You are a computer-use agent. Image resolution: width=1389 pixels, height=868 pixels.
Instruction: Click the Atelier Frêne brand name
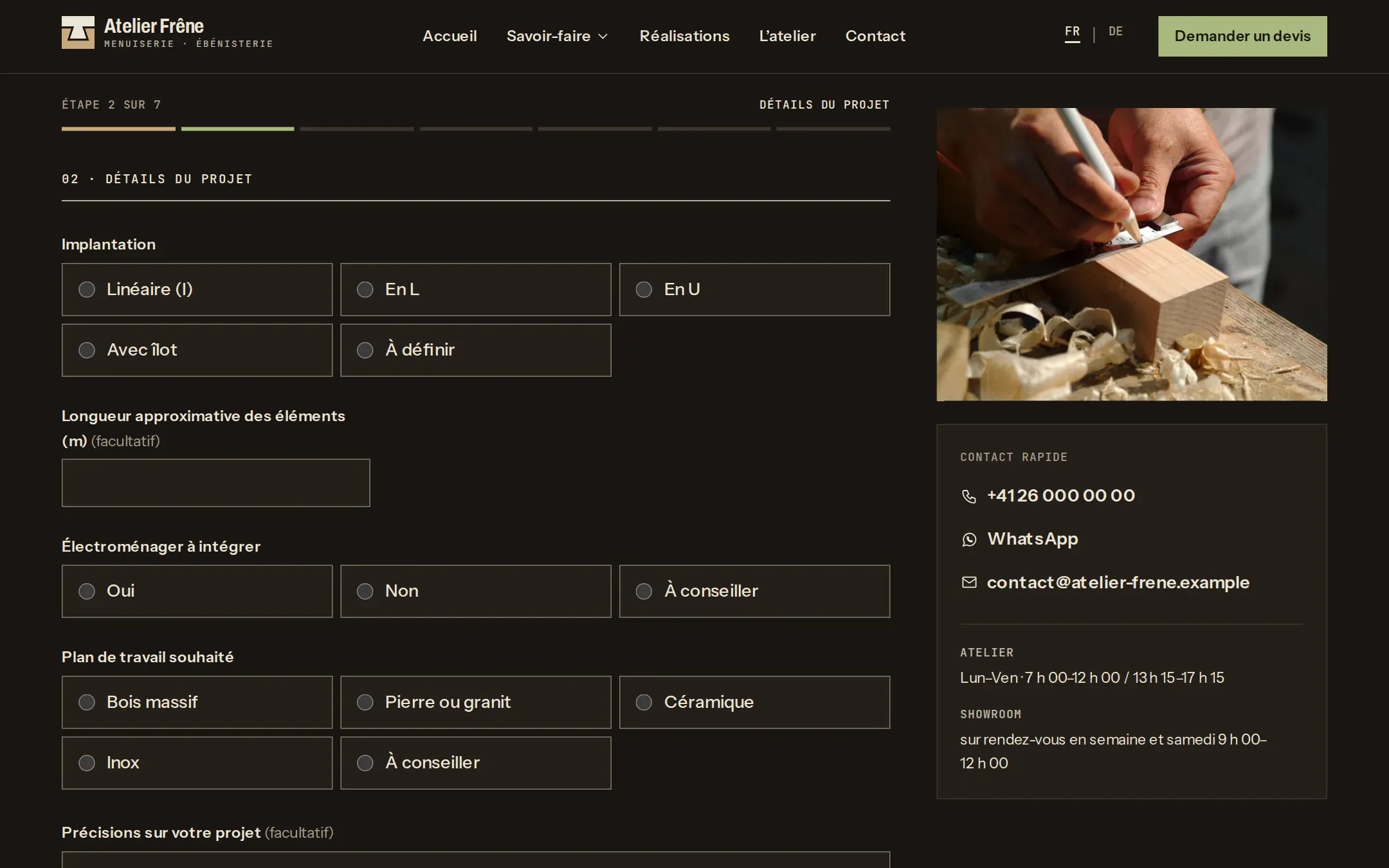pos(154,26)
